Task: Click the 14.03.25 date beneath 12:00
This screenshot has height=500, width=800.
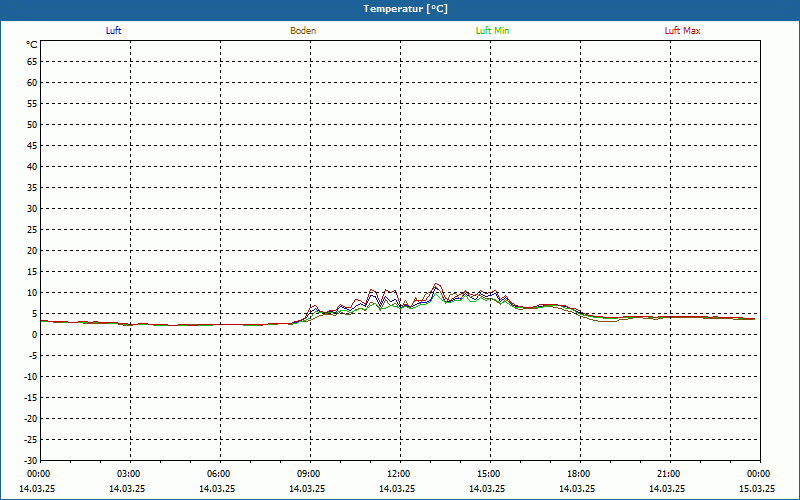Action: pos(397,489)
